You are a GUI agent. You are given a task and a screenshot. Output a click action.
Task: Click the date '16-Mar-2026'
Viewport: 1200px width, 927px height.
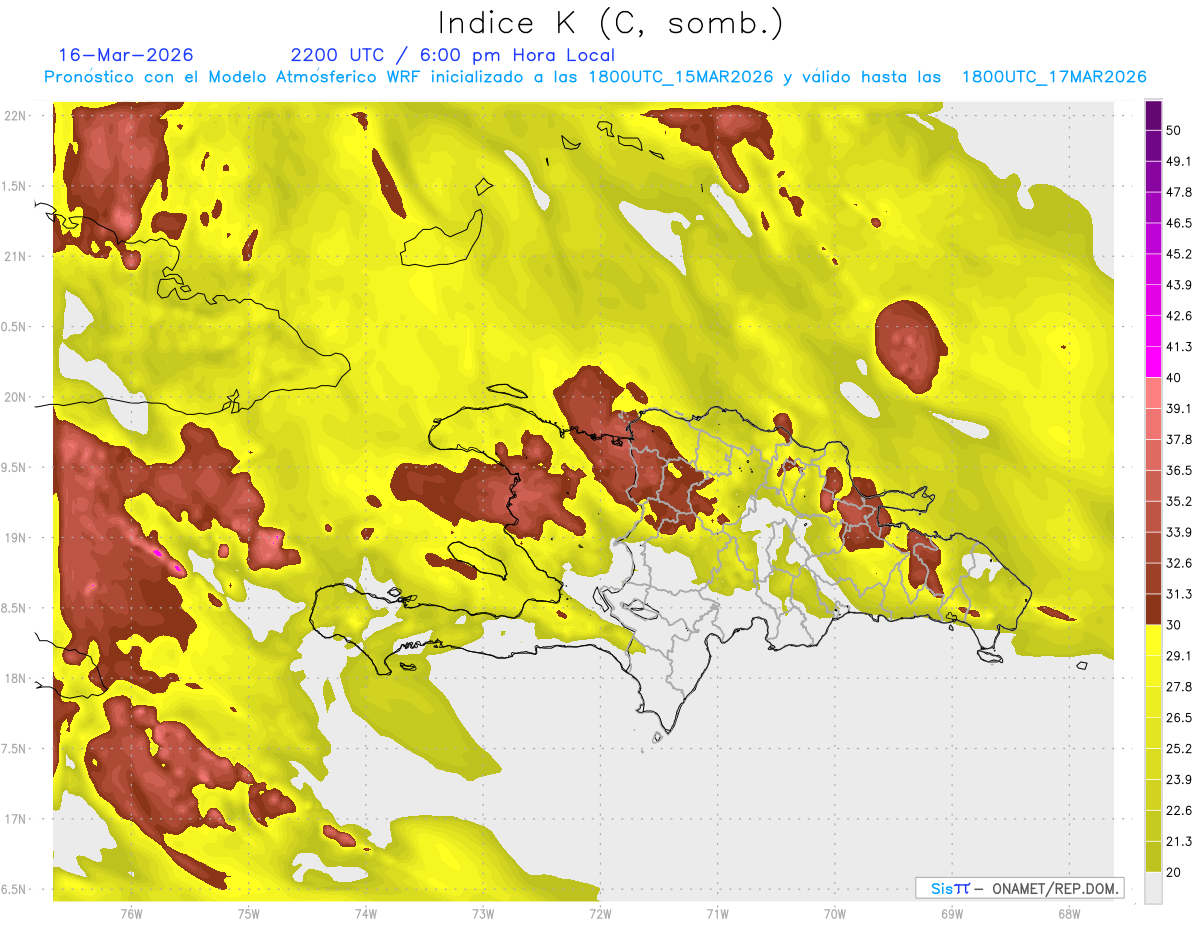pos(126,55)
